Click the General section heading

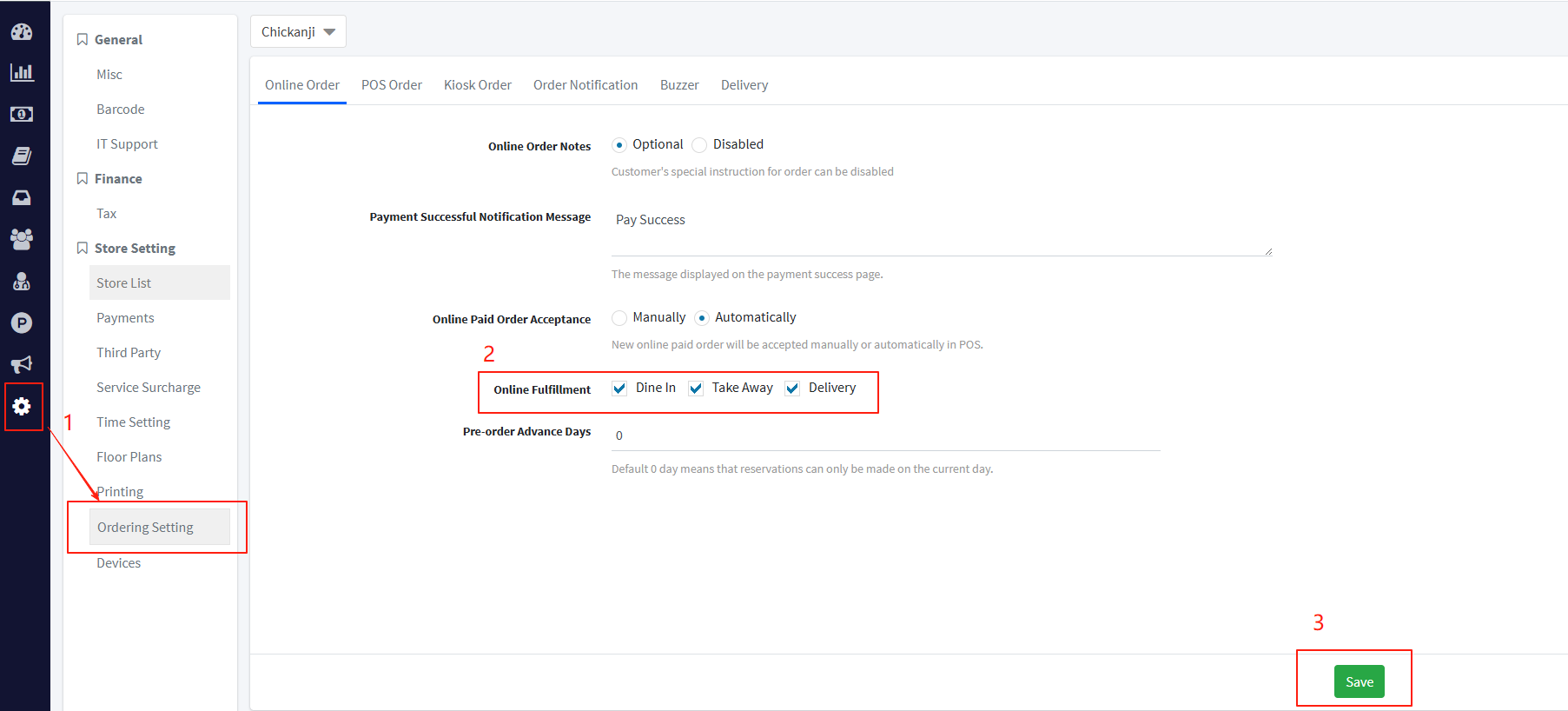[x=118, y=40]
